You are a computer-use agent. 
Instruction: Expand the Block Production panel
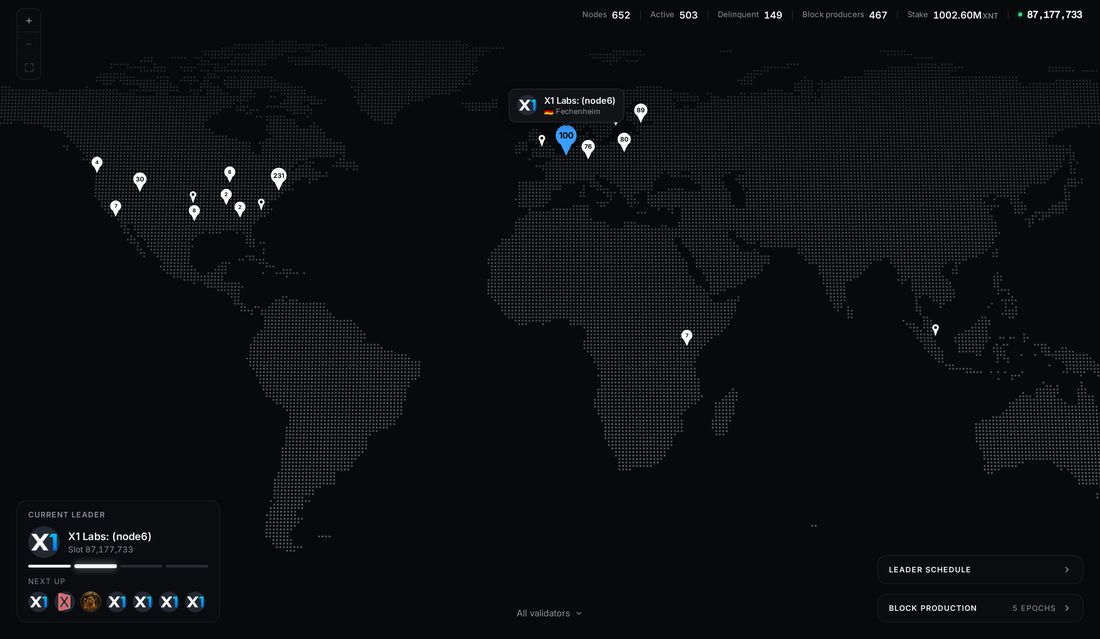pos(980,608)
